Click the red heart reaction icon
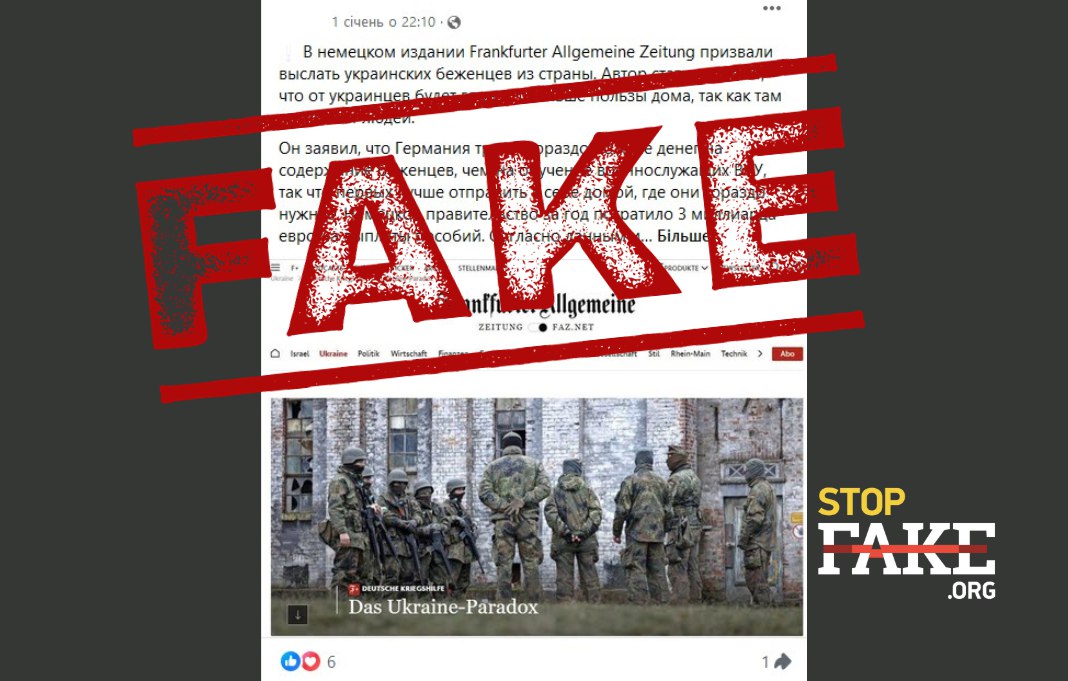The width and height of the screenshot is (1068, 681). (310, 661)
